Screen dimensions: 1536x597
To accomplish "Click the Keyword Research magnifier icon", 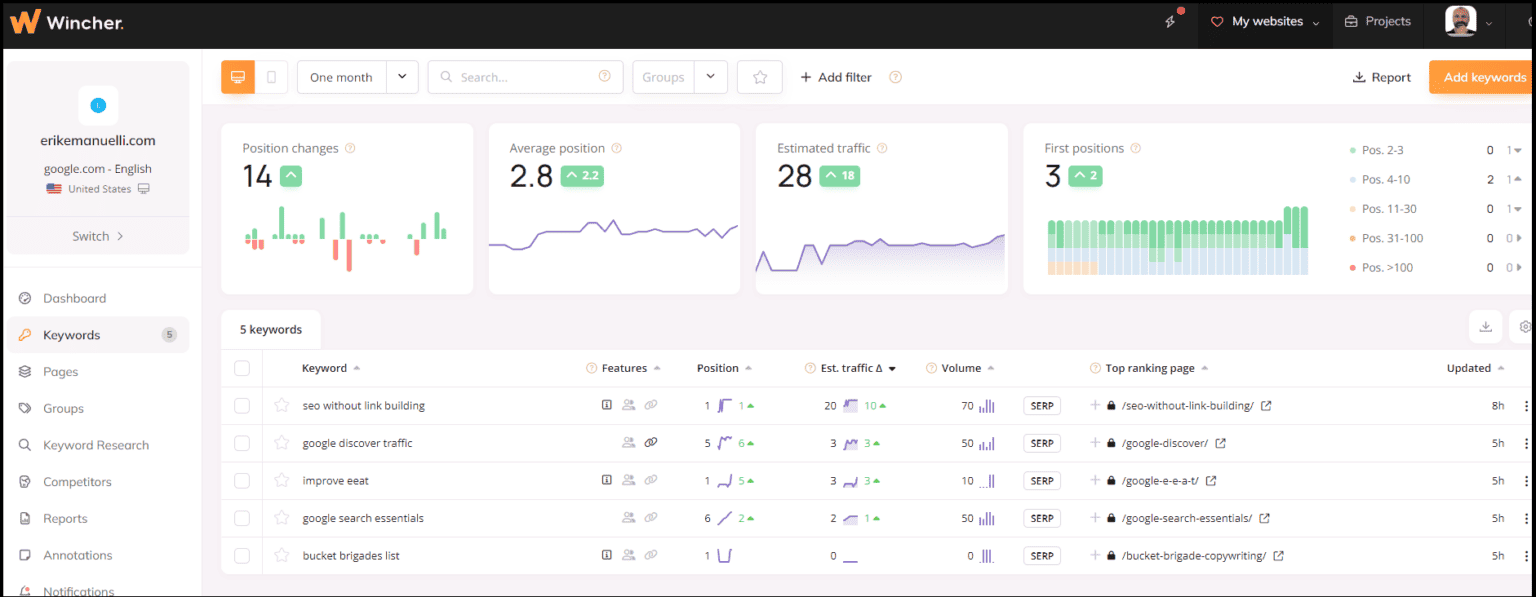I will (22, 444).
